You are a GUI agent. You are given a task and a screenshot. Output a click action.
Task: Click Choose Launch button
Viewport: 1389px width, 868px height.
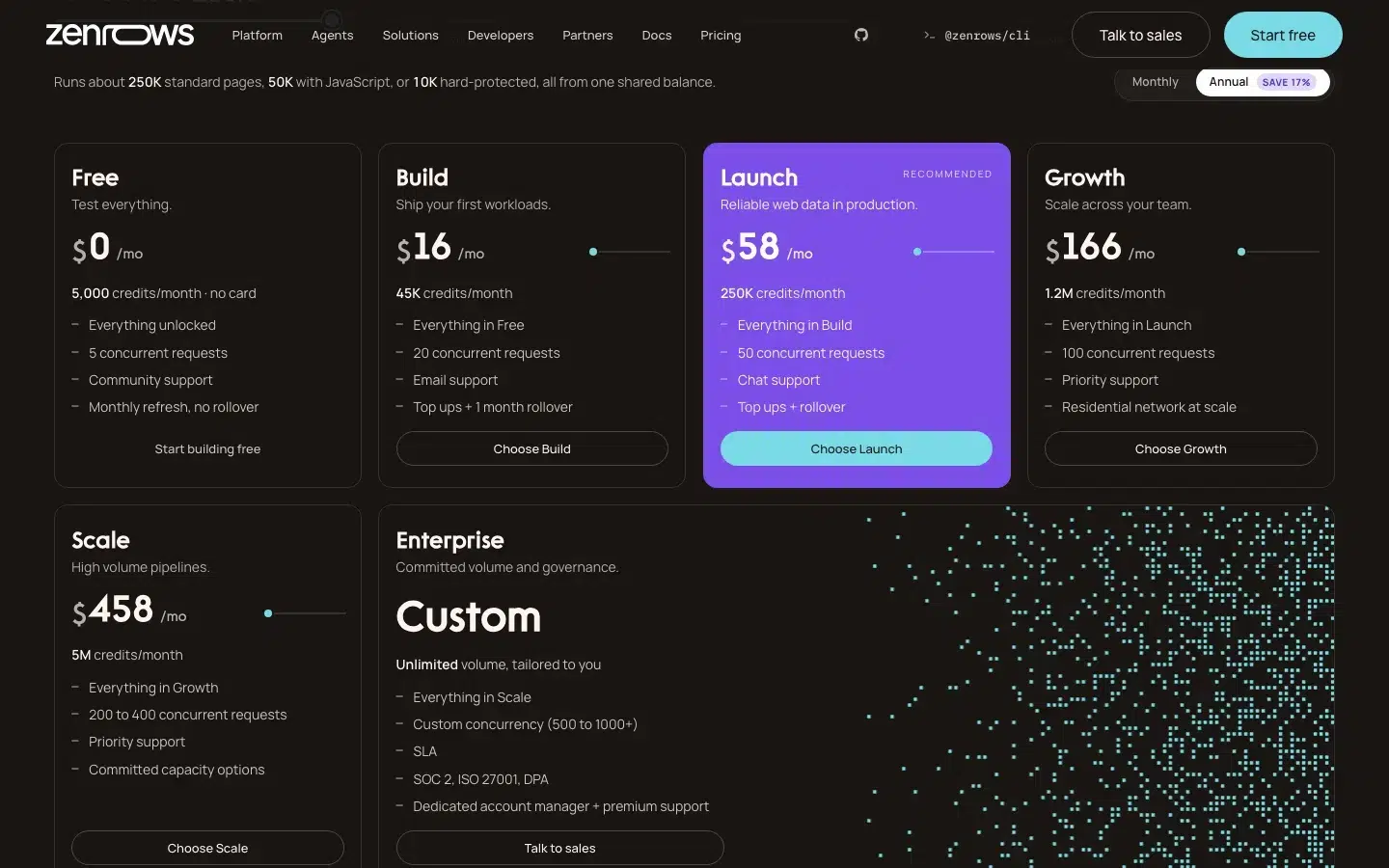(857, 448)
